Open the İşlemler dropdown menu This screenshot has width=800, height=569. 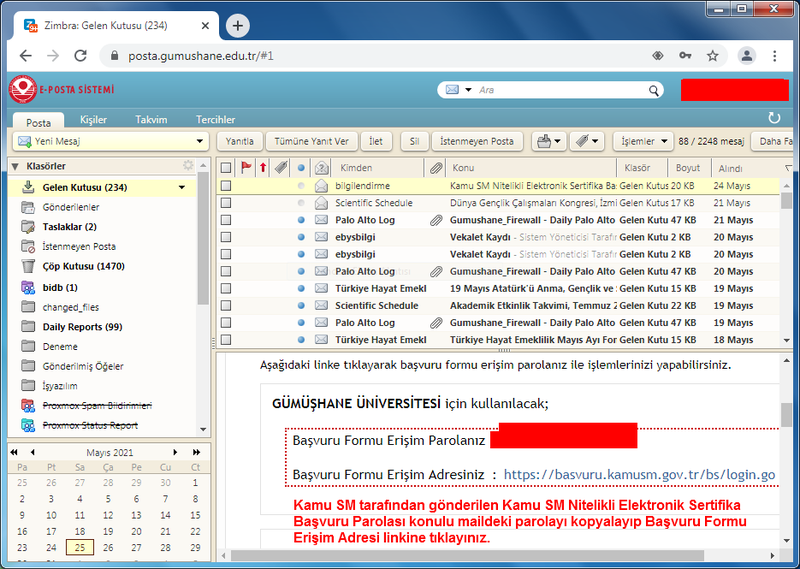point(639,141)
